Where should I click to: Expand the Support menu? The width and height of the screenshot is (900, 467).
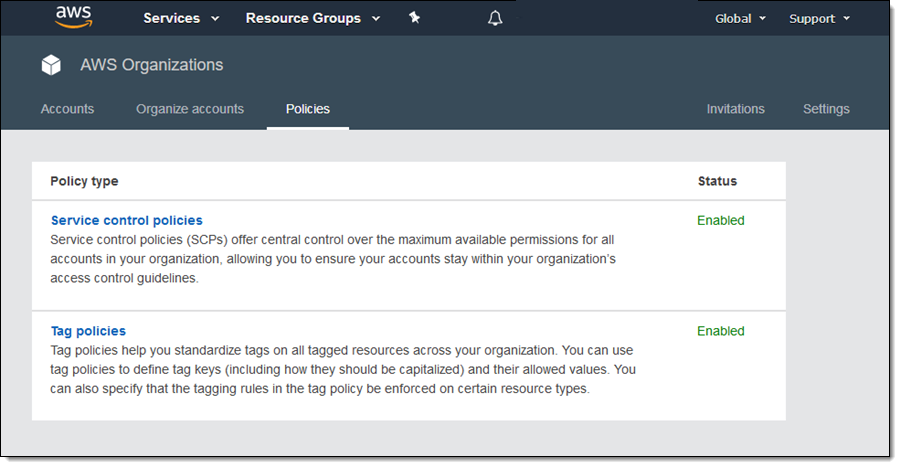(x=819, y=18)
